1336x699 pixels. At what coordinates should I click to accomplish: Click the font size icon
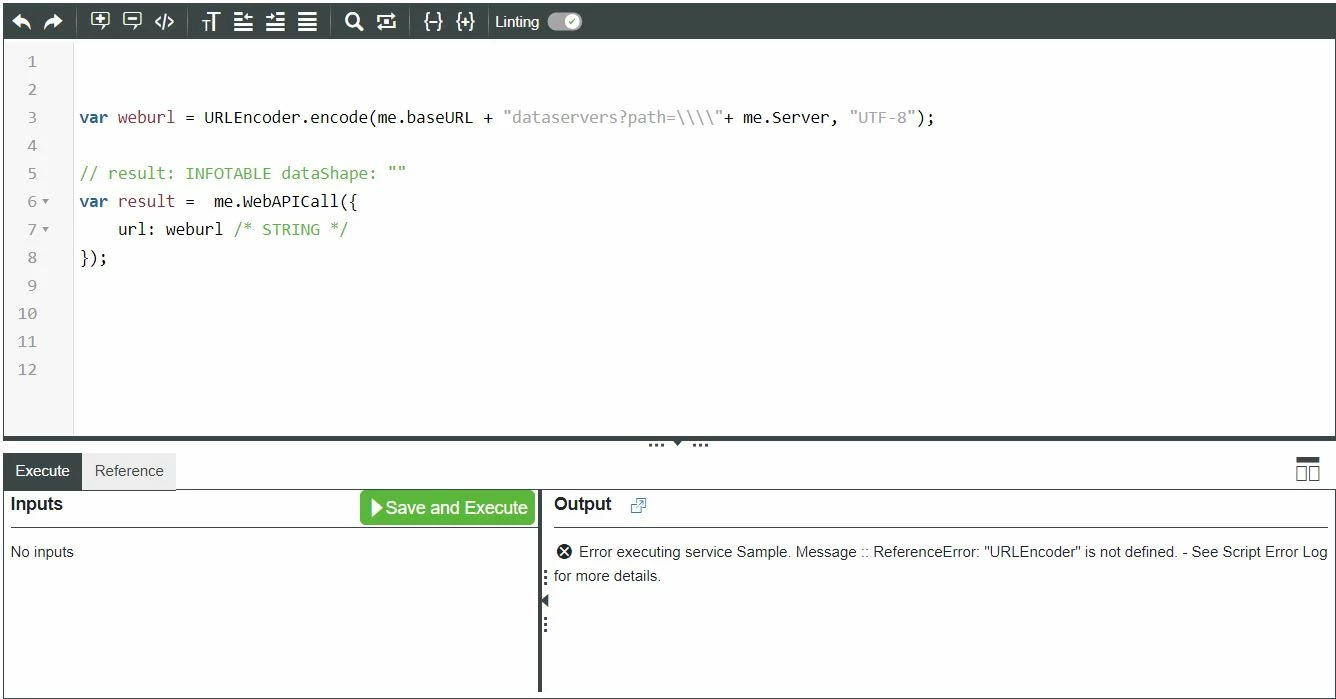210,22
